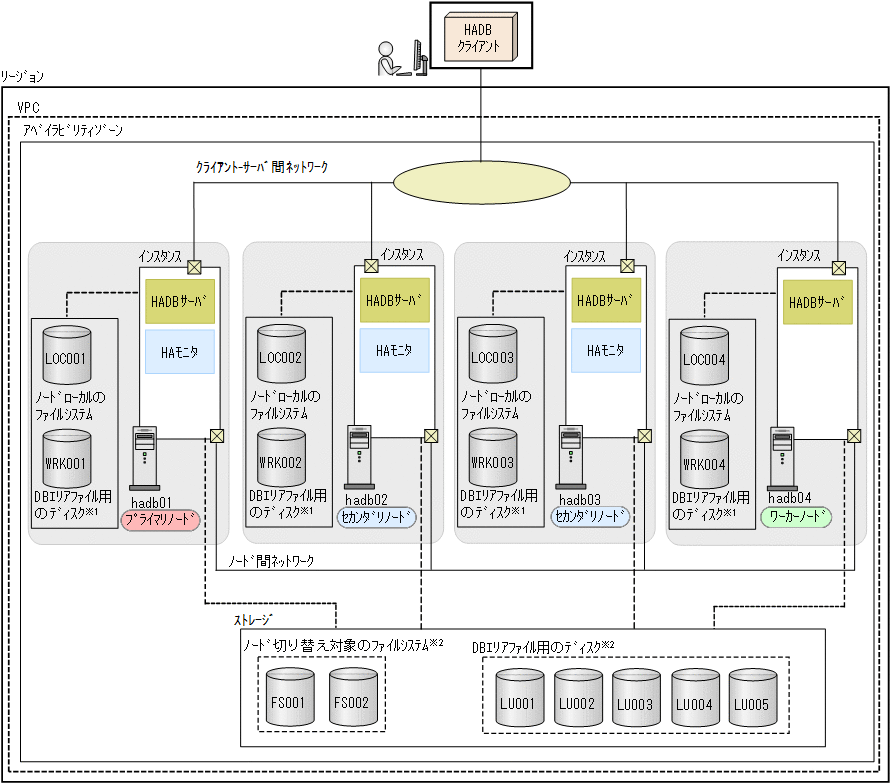Click the yellow client-server network ellipse
The width and height of the screenshot is (891, 784).
[481, 181]
